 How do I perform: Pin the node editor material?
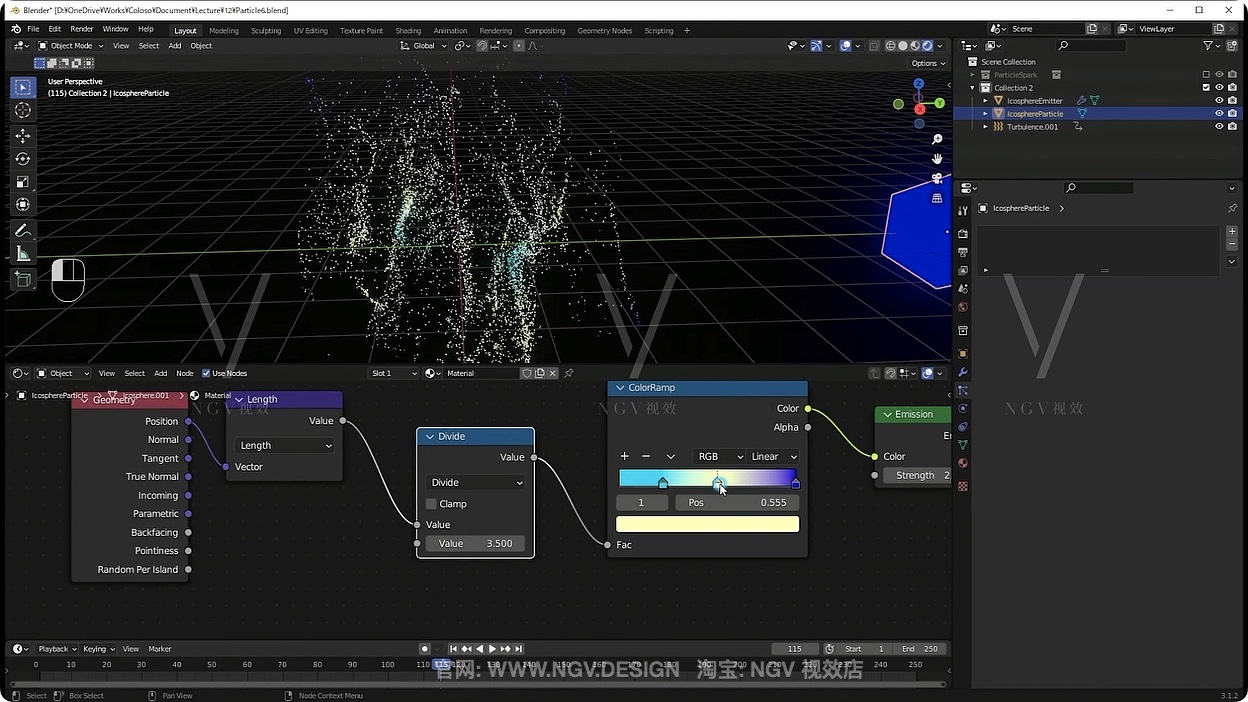click(569, 373)
